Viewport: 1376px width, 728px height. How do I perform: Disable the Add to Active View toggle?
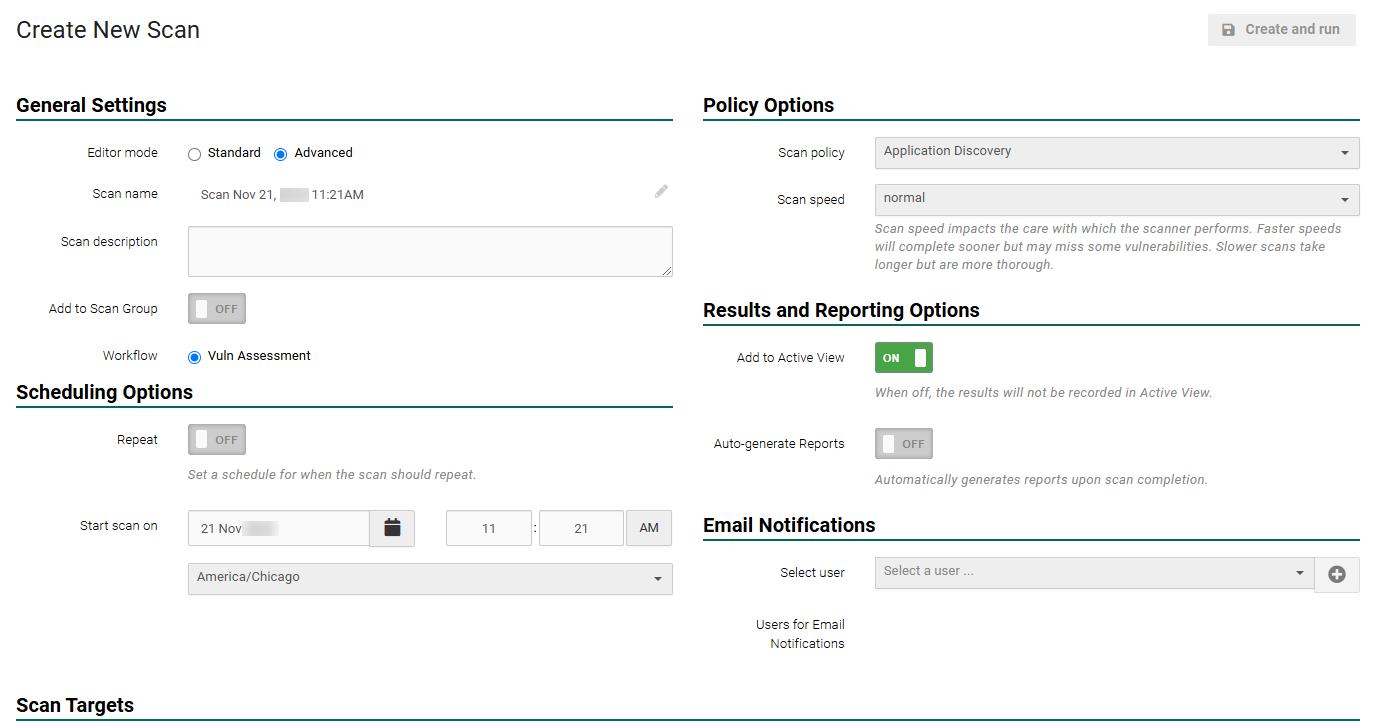903,357
